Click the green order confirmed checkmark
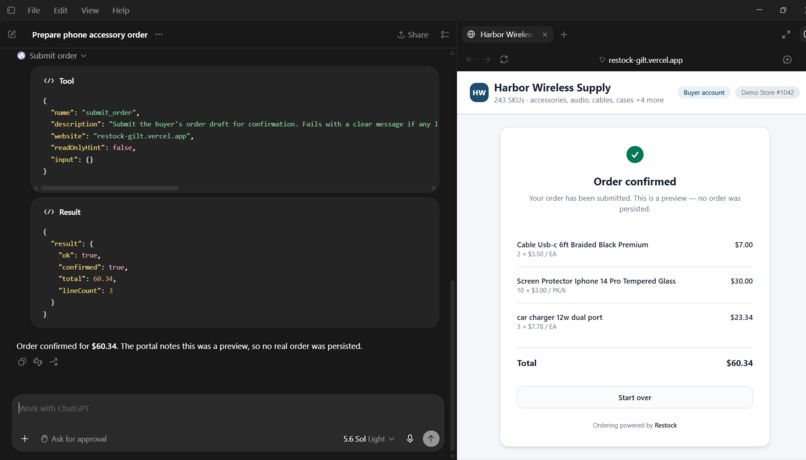 [635, 154]
